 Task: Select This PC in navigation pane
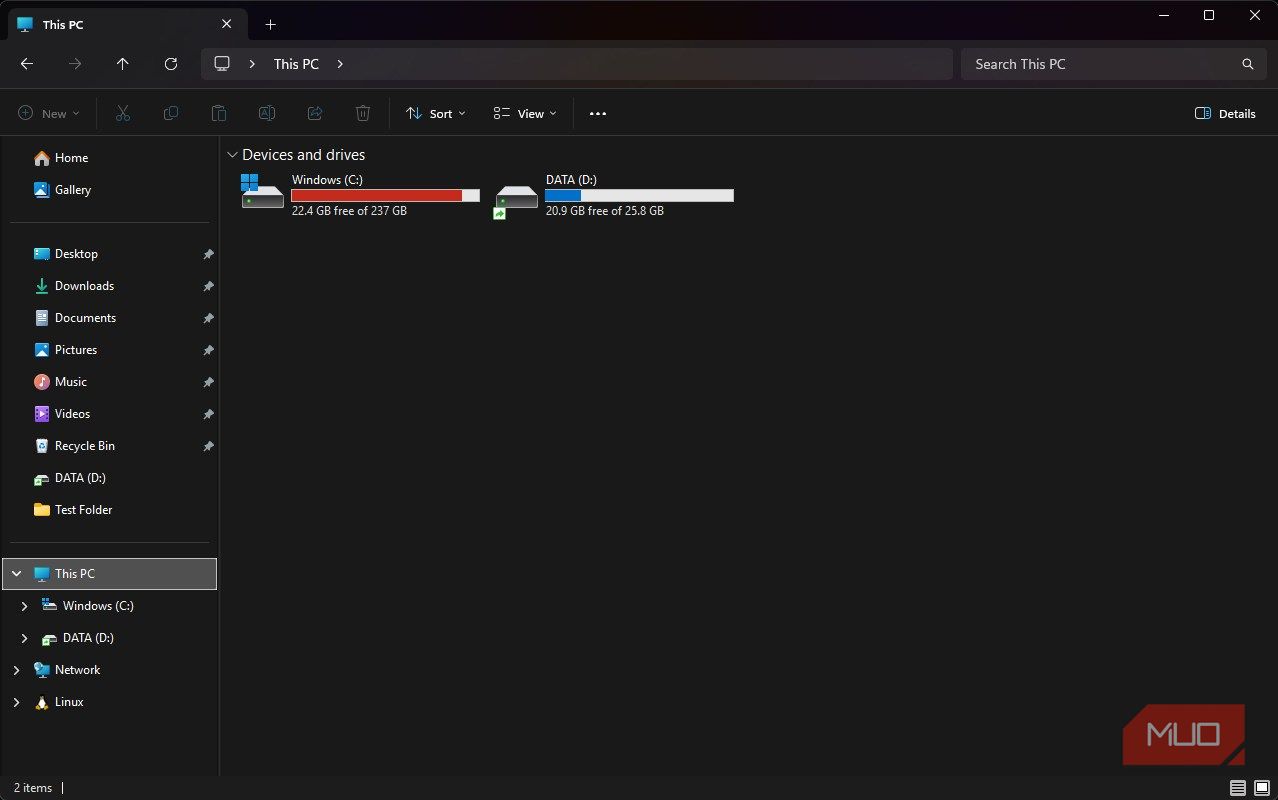pyautogui.click(x=110, y=574)
